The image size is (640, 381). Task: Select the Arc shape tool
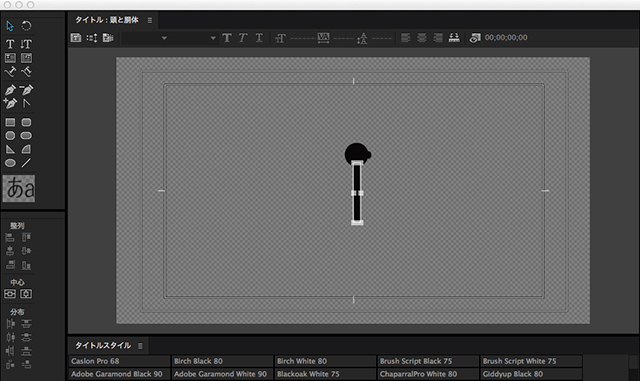26,149
